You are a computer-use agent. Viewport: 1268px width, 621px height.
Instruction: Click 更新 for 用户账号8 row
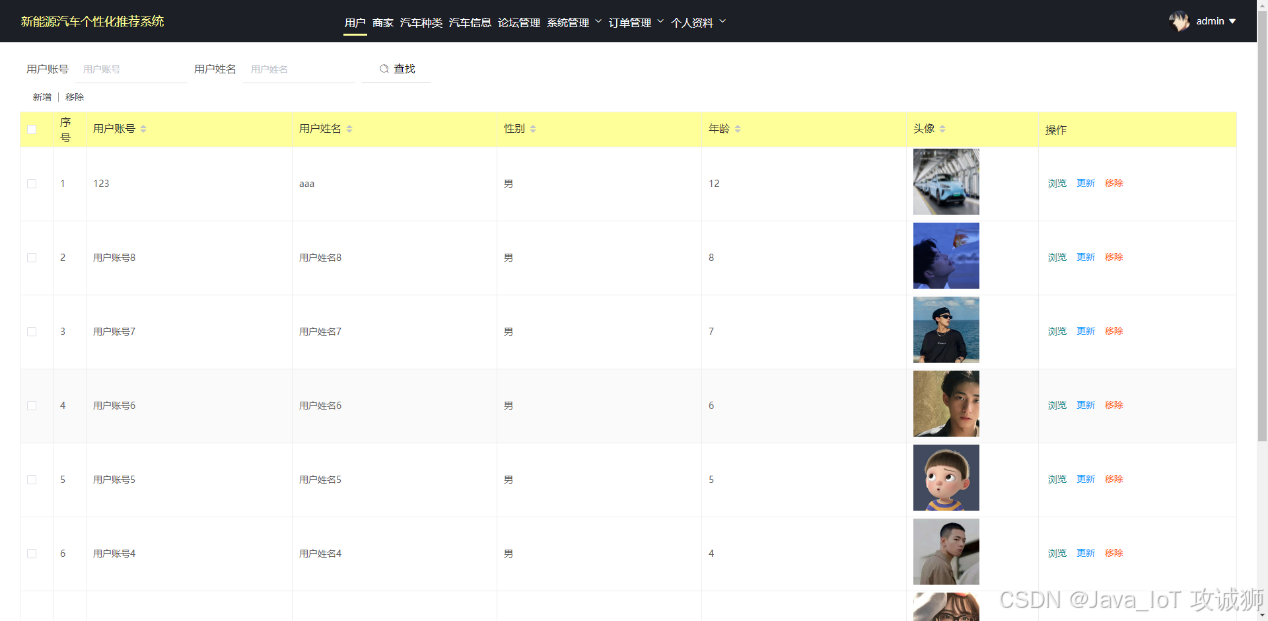click(x=1085, y=257)
